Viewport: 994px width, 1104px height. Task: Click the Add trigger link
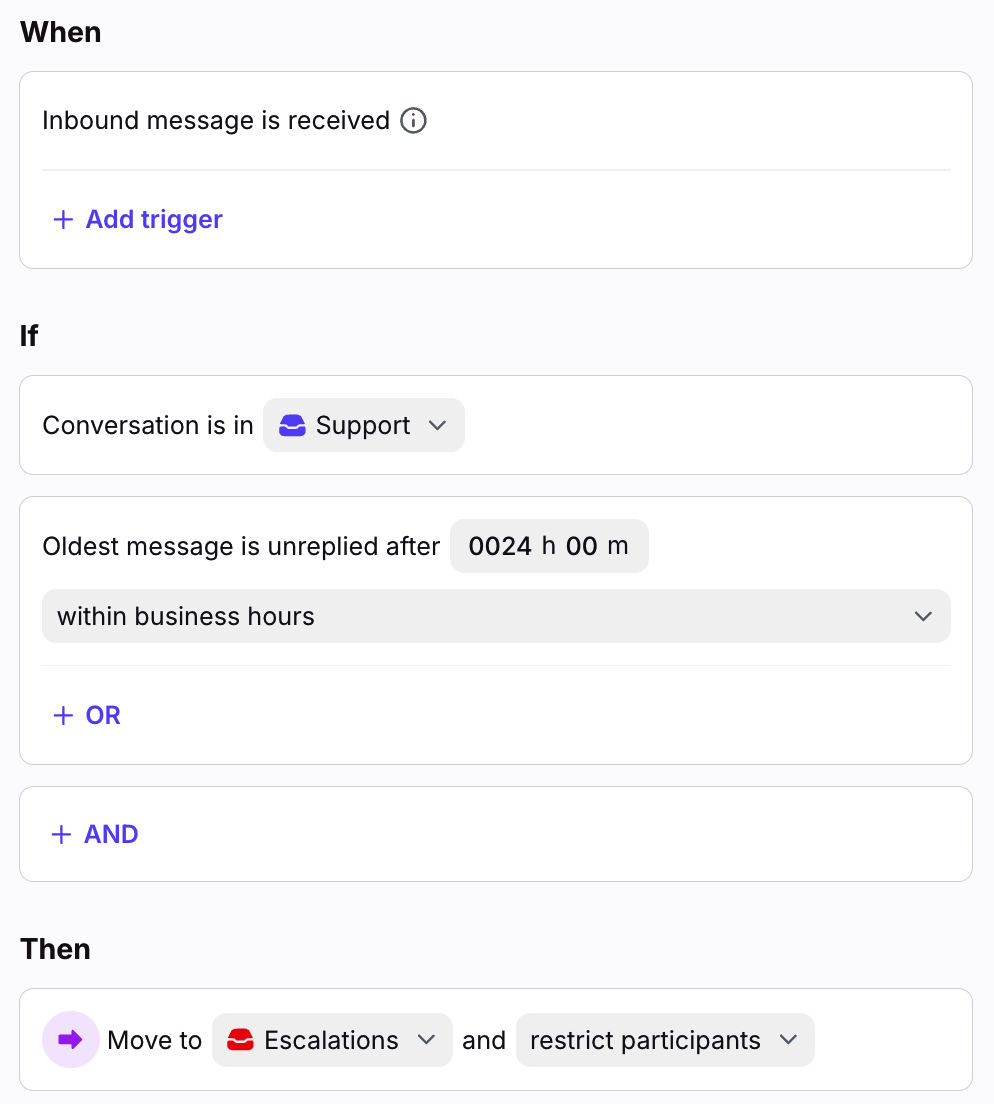(154, 220)
